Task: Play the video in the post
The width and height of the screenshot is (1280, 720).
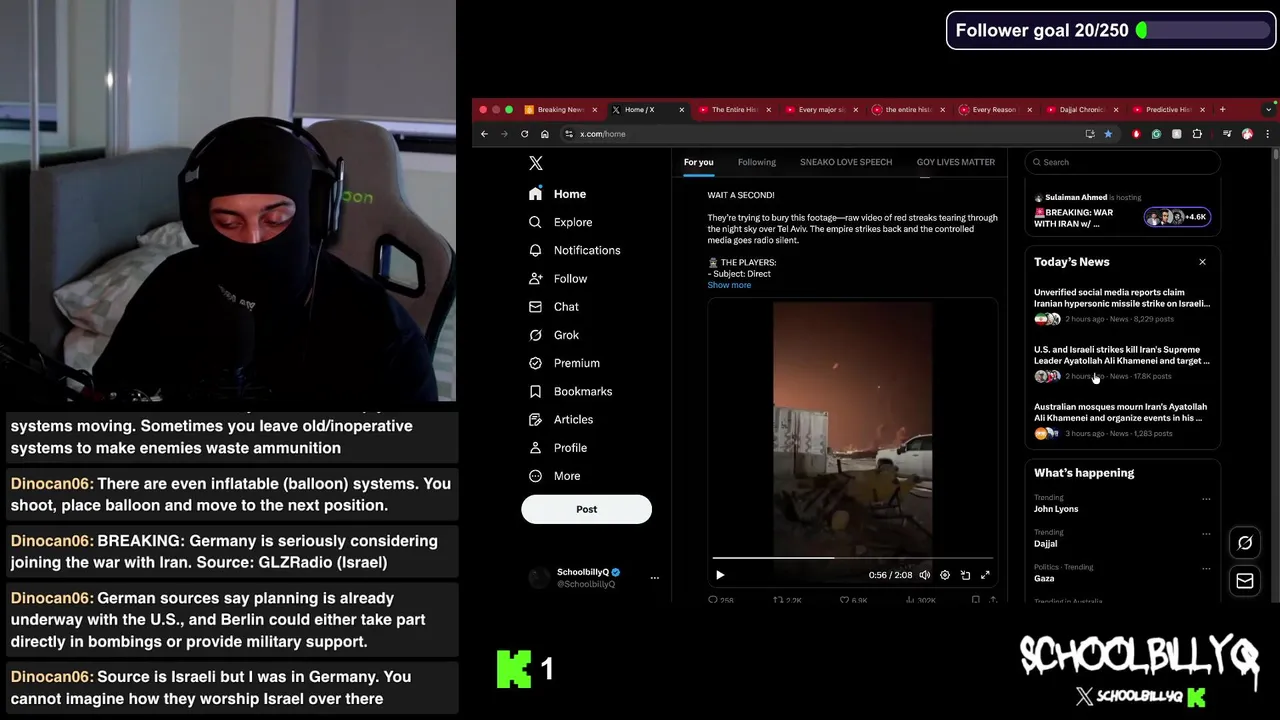Action: click(720, 575)
